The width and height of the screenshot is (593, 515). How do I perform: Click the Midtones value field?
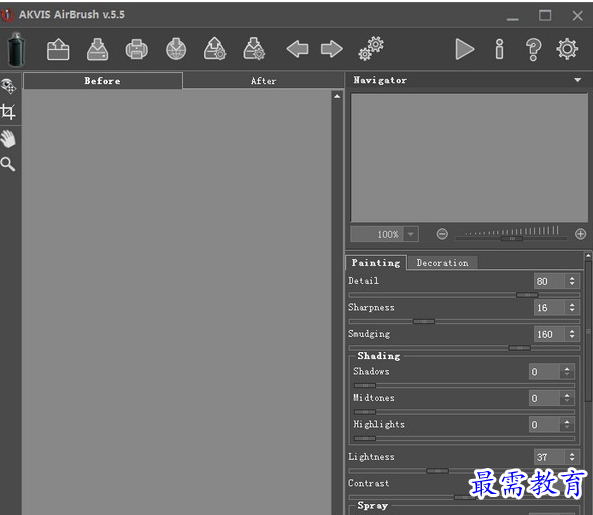(545, 398)
